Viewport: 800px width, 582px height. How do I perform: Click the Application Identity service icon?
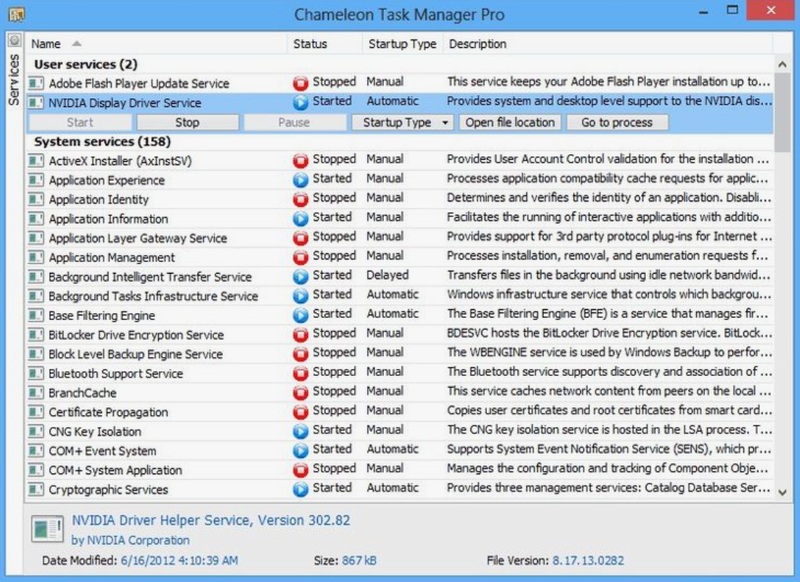click(x=36, y=199)
